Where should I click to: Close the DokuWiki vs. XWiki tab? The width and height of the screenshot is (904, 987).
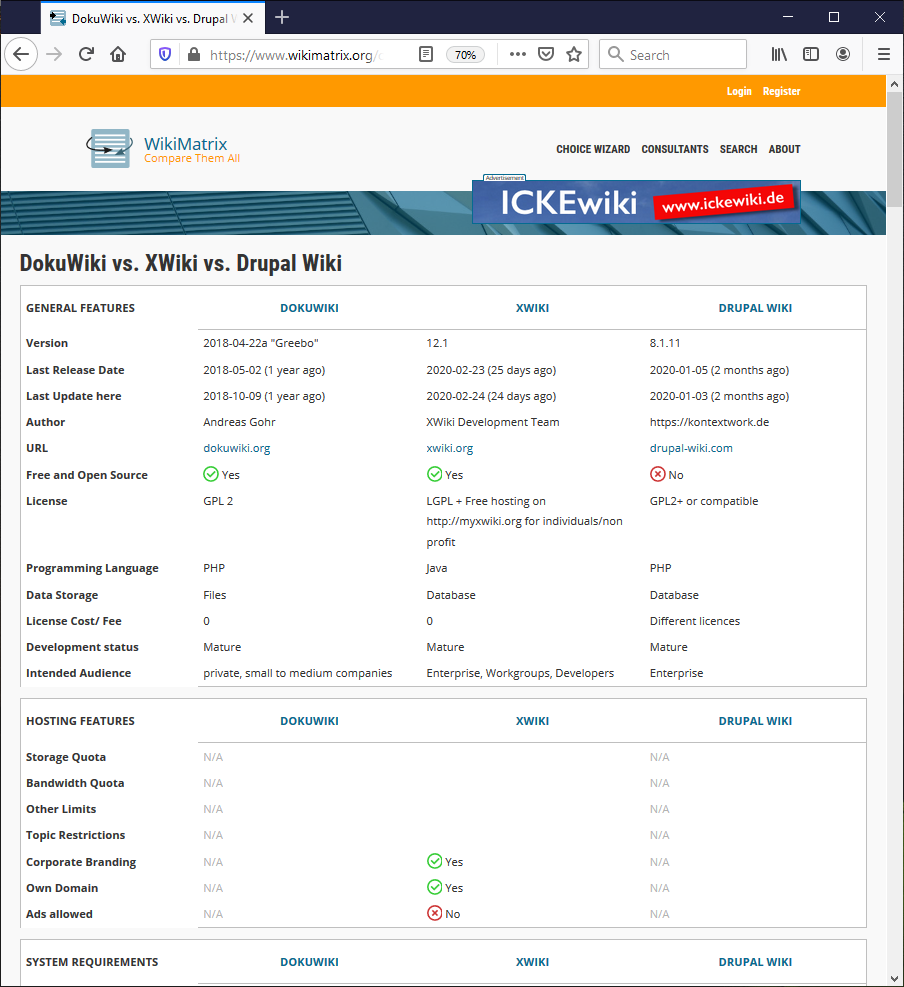coord(248,18)
